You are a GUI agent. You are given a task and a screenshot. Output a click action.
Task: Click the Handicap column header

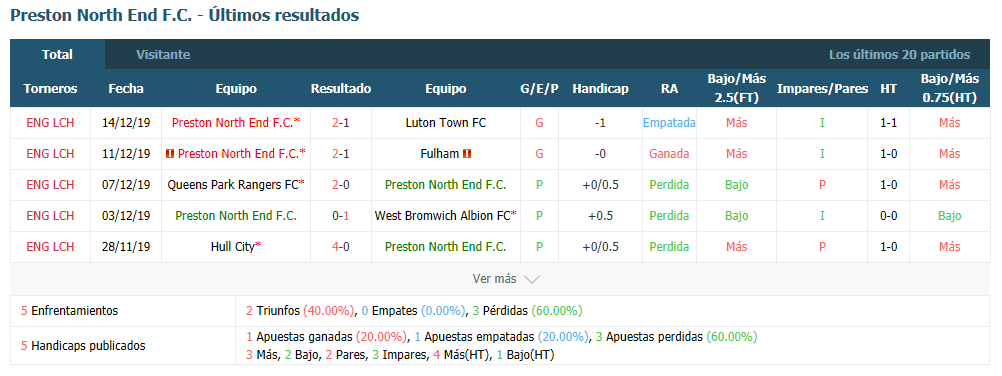click(x=600, y=89)
